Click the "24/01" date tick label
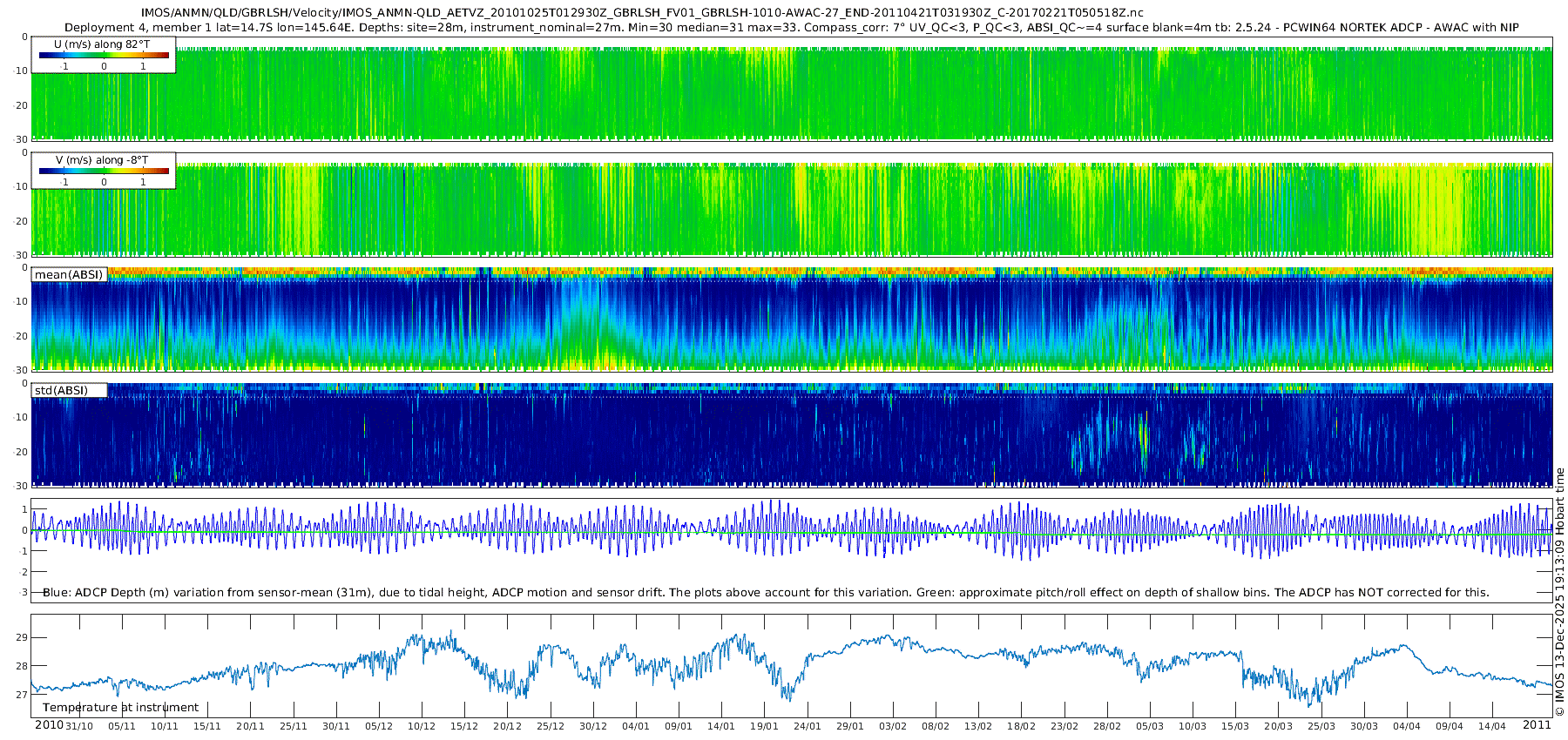The image size is (1568, 740). click(808, 726)
